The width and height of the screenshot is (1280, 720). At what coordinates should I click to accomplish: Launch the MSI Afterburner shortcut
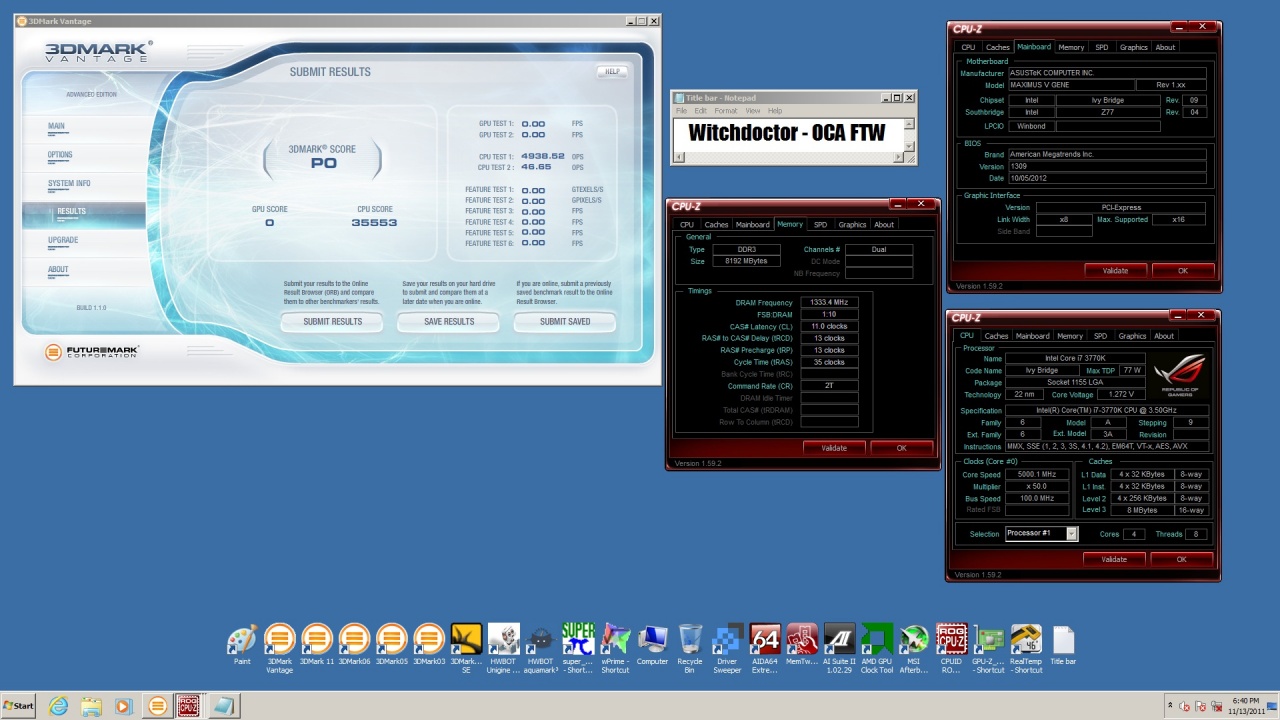click(x=913, y=641)
